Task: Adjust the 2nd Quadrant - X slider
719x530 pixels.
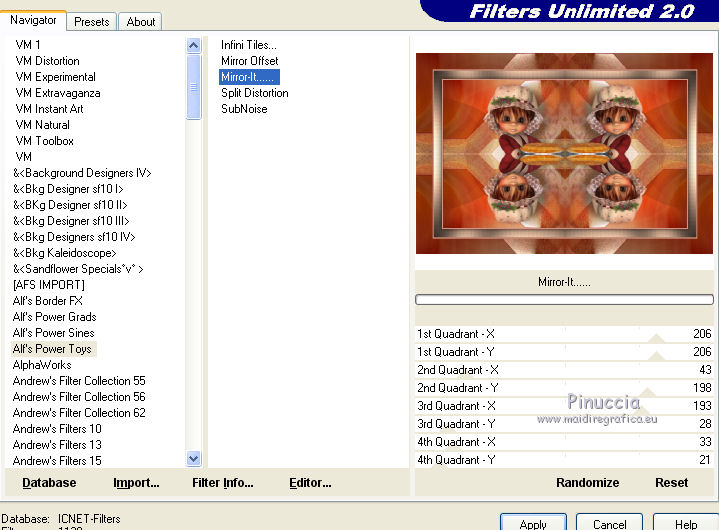Action: pyautogui.click(x=564, y=370)
